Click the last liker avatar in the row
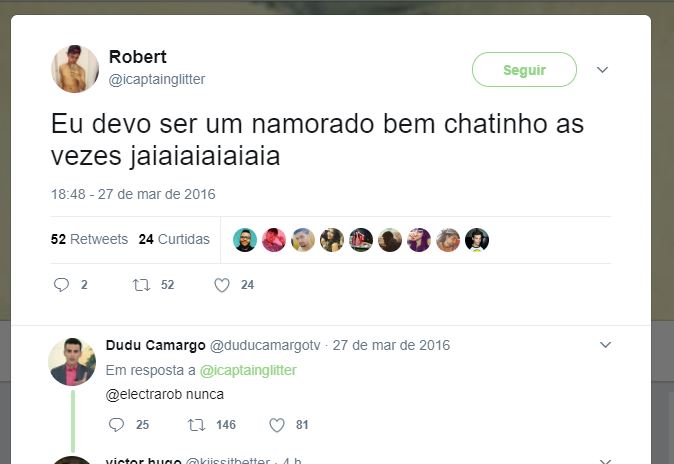Viewport: 674px width, 464px height. click(477, 240)
